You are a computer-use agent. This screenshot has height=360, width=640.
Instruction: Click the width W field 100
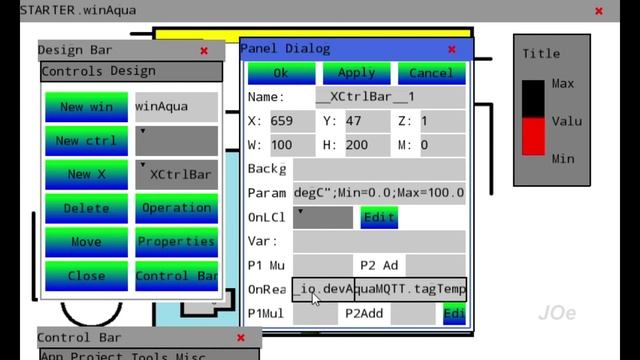click(x=292, y=145)
